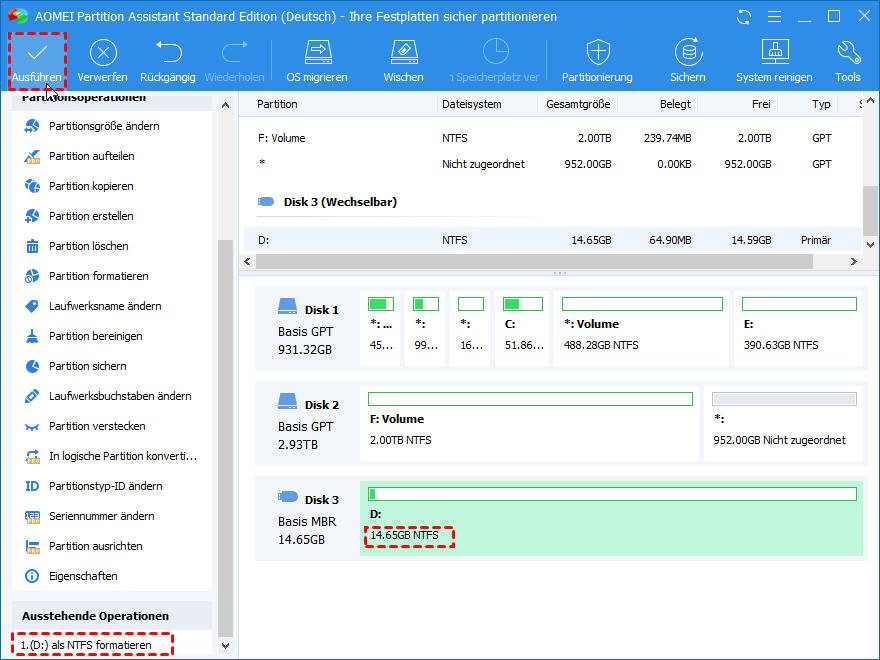The width and height of the screenshot is (880, 660).
Task: Open the hamburger menu in the title bar
Action: (773, 17)
